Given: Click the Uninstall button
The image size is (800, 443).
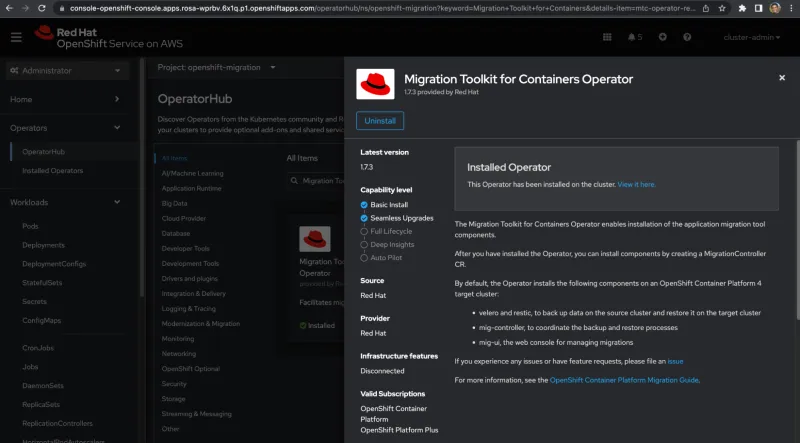Looking at the screenshot, I should click(x=379, y=120).
